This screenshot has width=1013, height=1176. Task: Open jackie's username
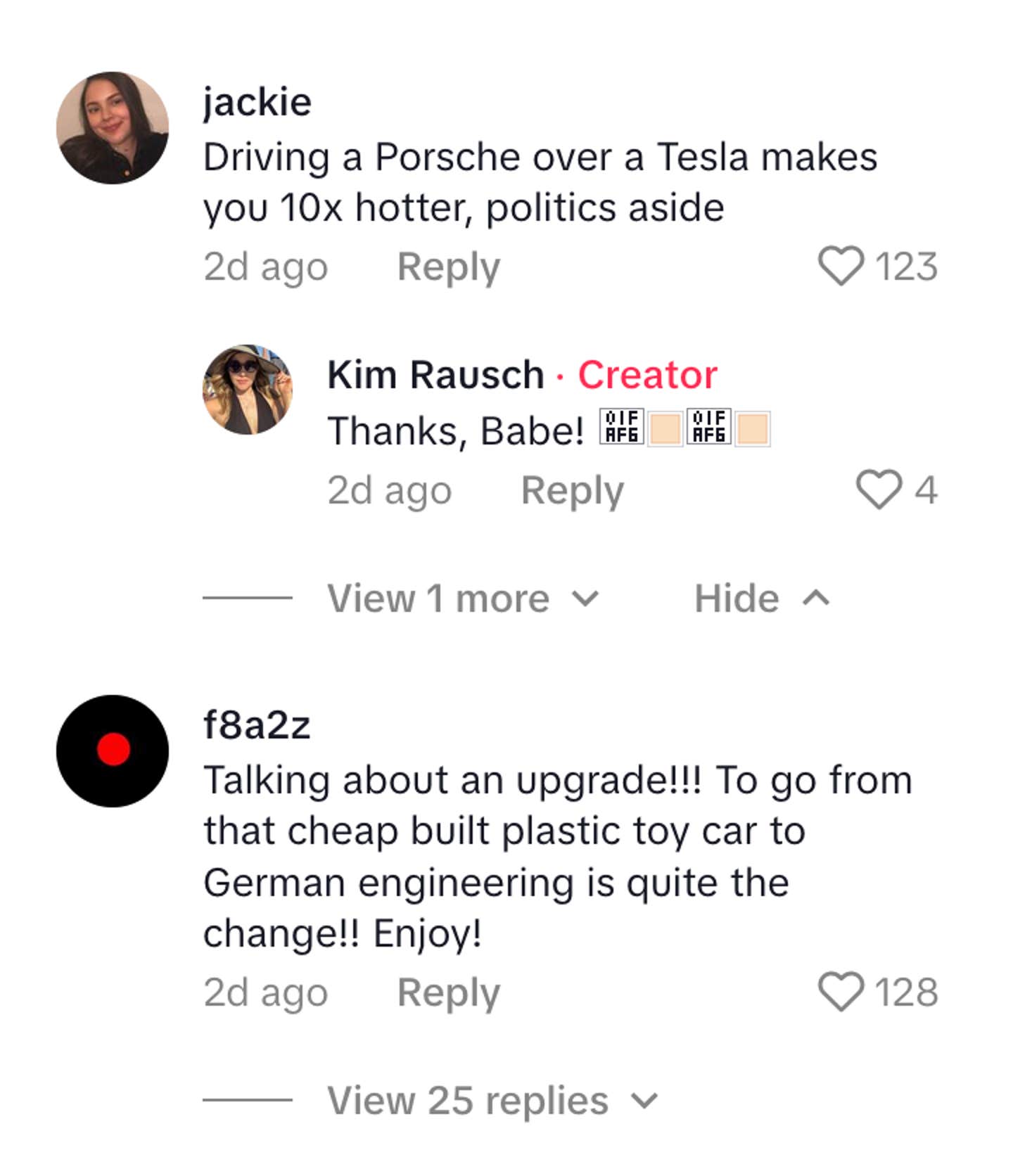click(257, 101)
